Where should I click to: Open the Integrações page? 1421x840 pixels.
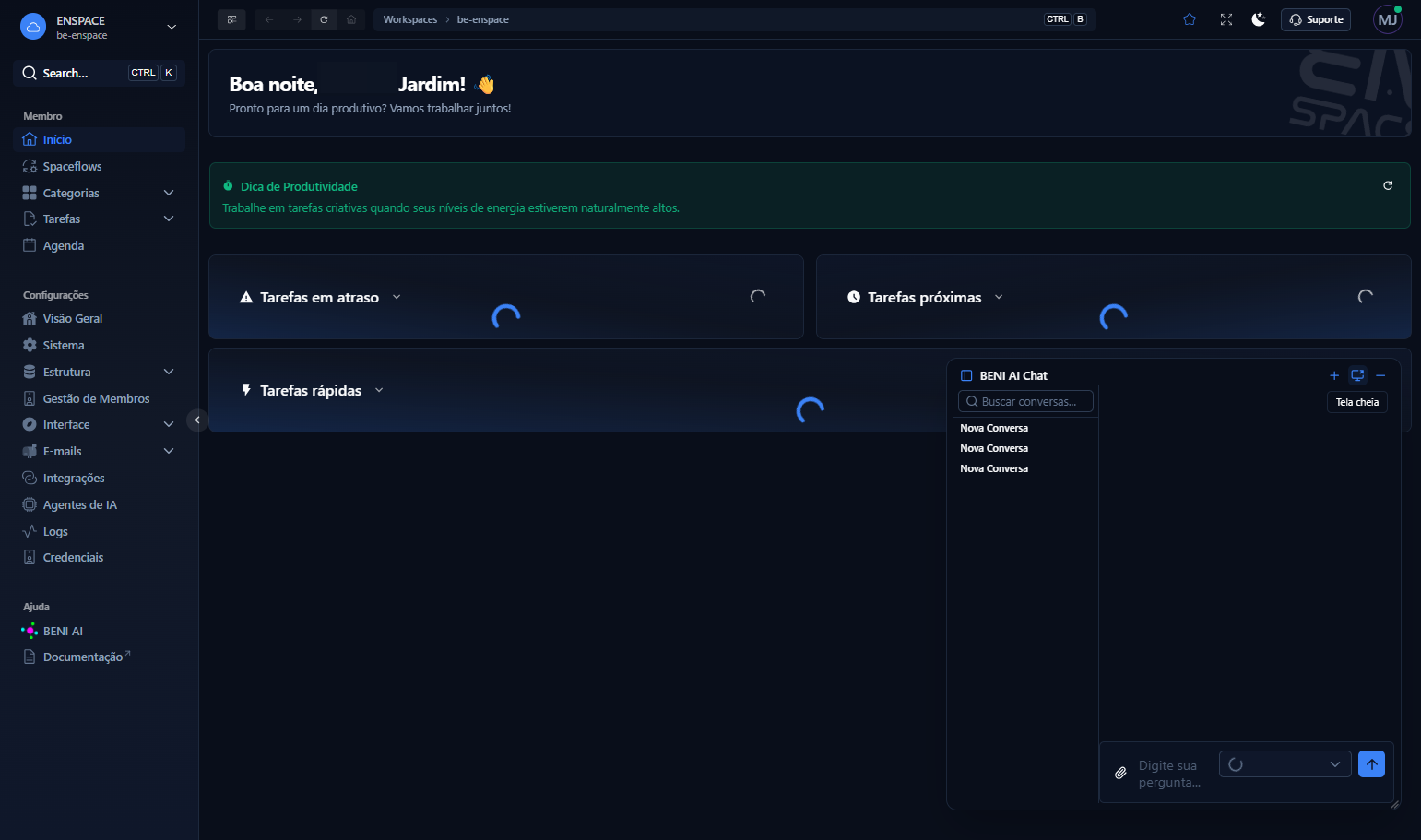coord(100,478)
